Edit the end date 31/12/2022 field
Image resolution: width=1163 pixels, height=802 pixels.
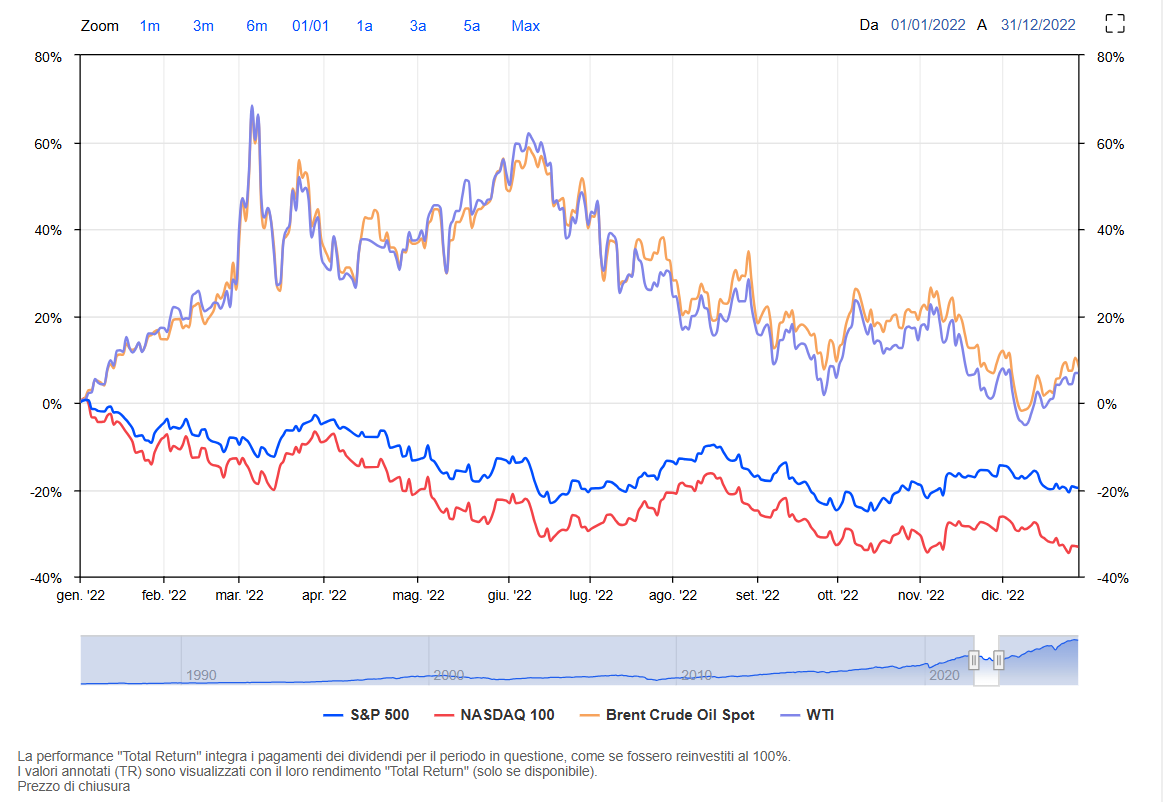pyautogui.click(x=1038, y=25)
